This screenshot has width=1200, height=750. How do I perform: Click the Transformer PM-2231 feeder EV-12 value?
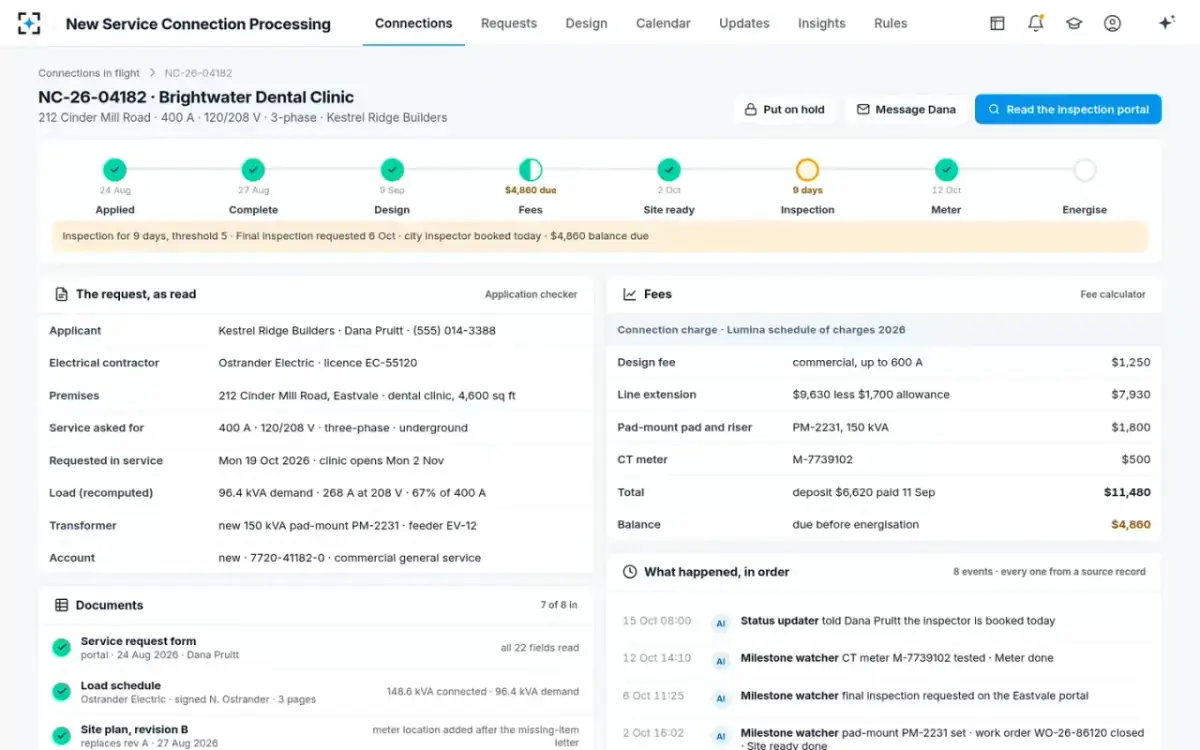point(347,526)
